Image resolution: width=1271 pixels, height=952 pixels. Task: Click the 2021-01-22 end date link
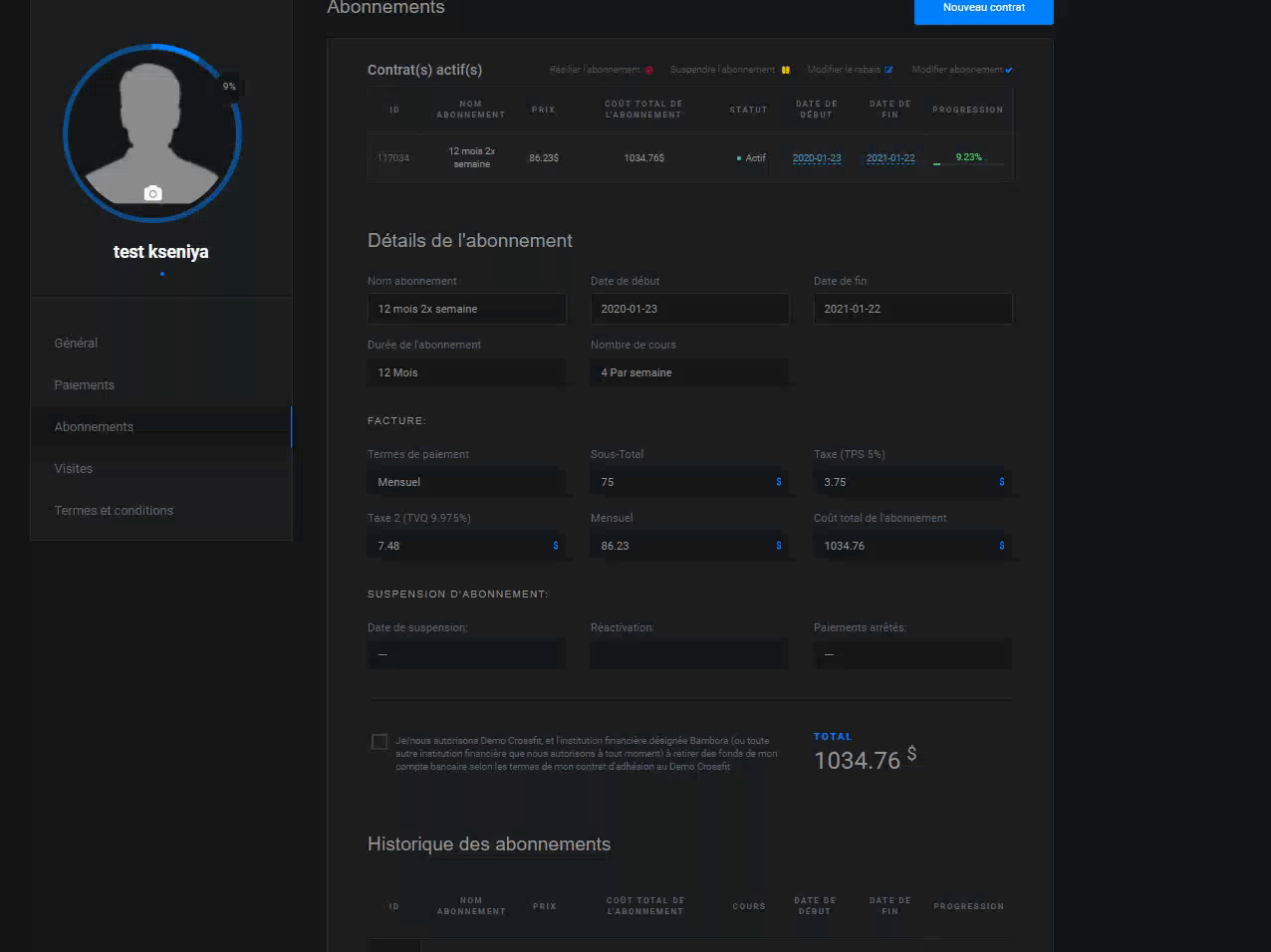coord(890,158)
